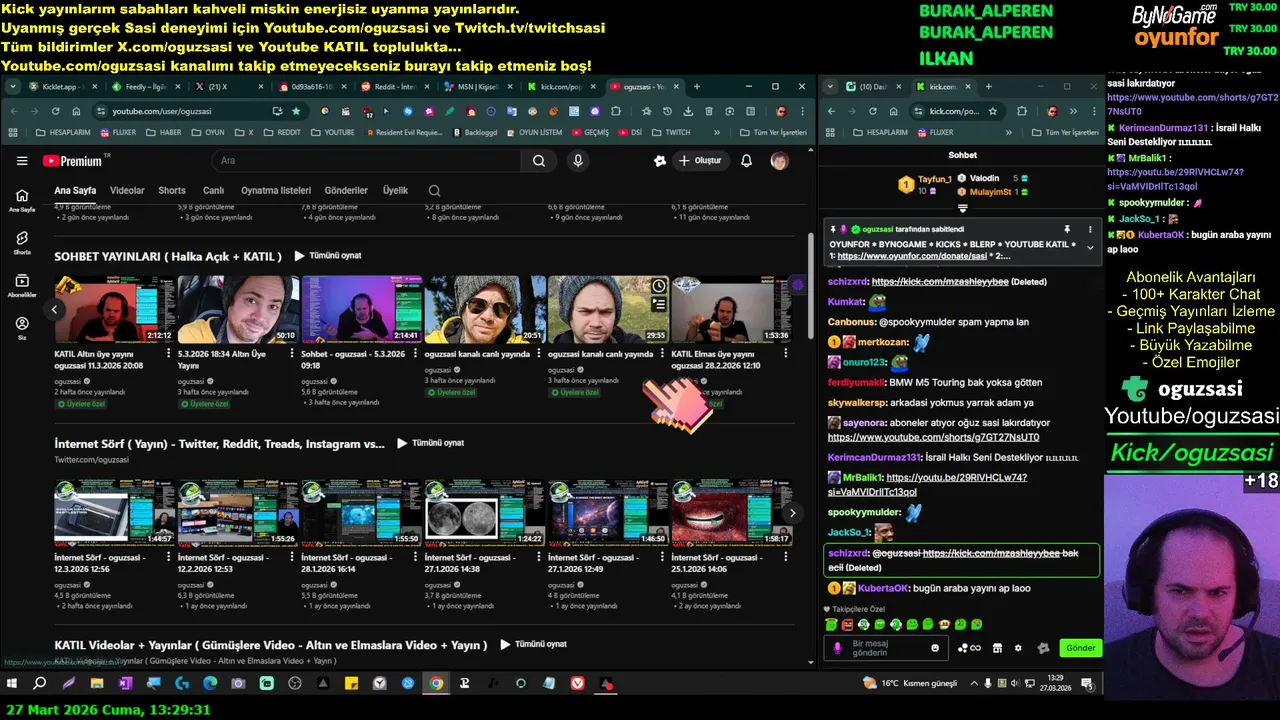This screenshot has width=1280, height=720.
Task: Switch to Canlı channel tab
Action: pyautogui.click(x=213, y=190)
